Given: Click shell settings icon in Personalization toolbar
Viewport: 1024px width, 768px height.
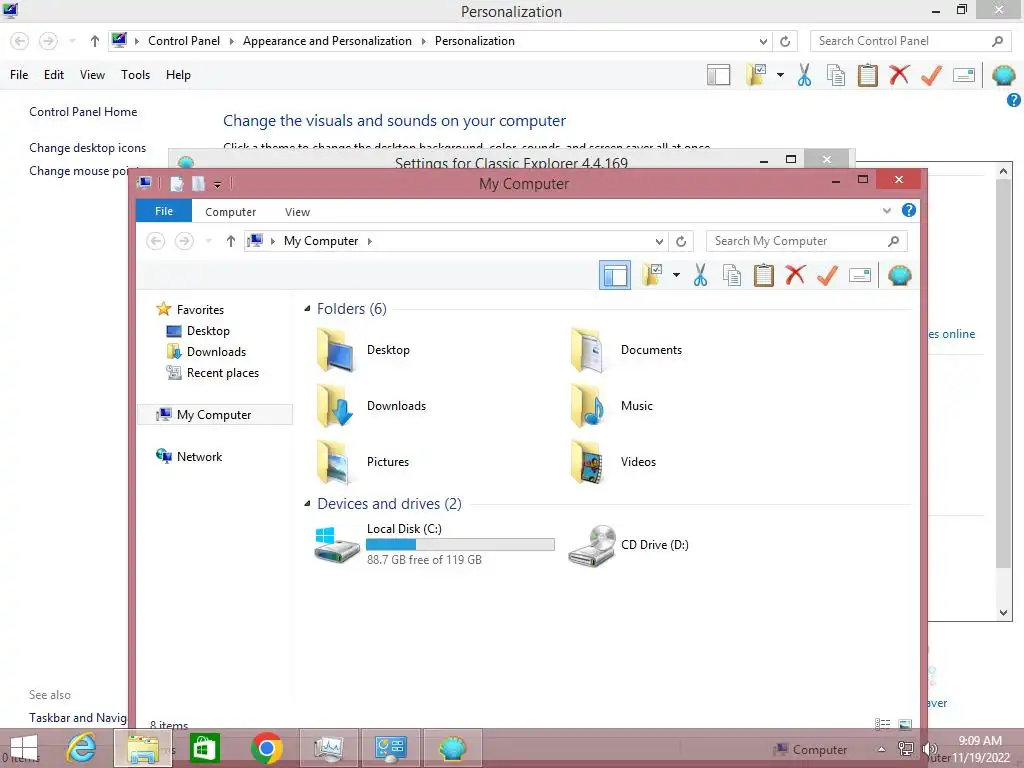Looking at the screenshot, I should (x=1003, y=75).
